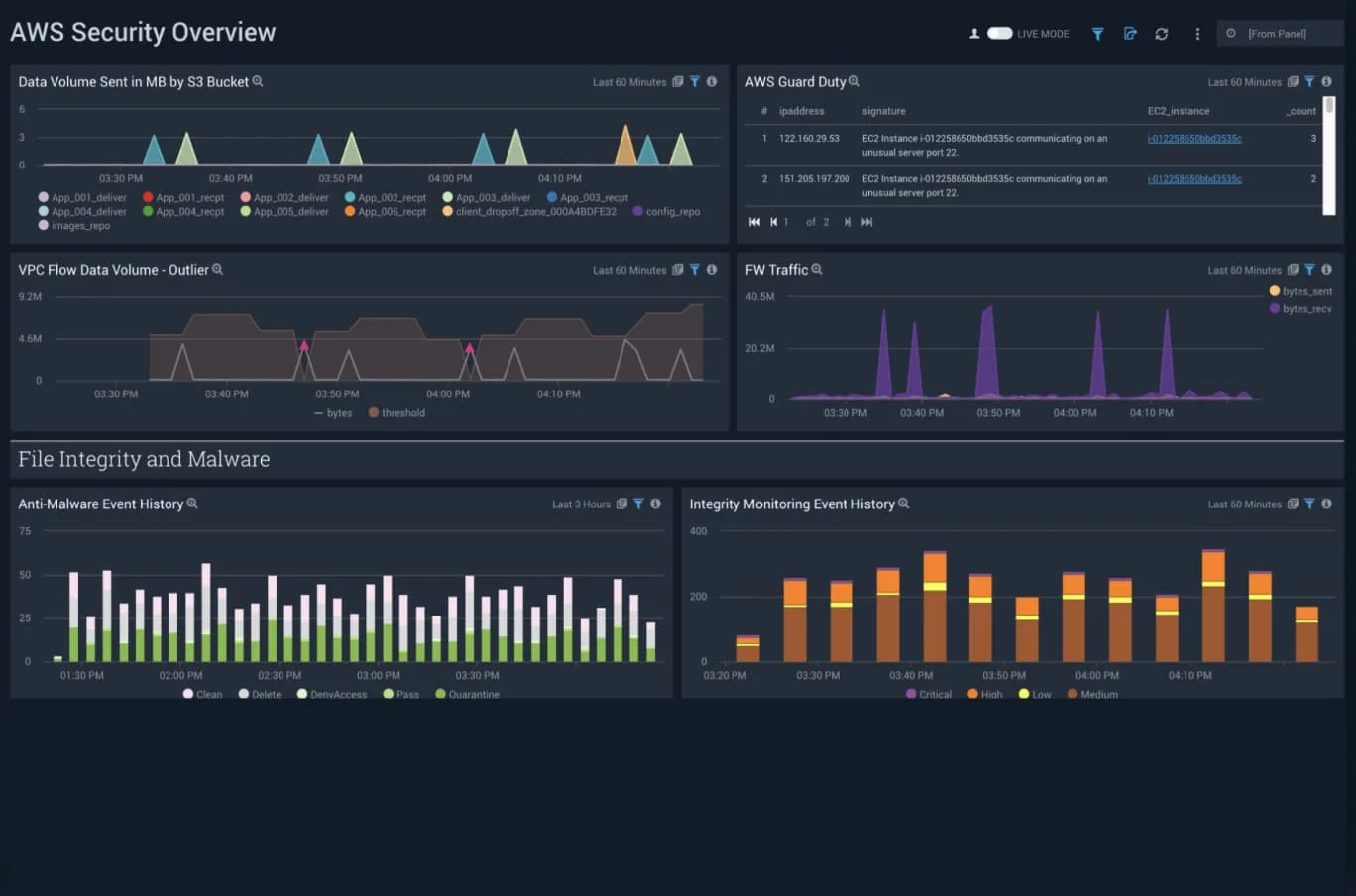The height and width of the screenshot is (896, 1356).
Task: Click Quarantine legend color swatch
Action: pyautogui.click(x=440, y=694)
